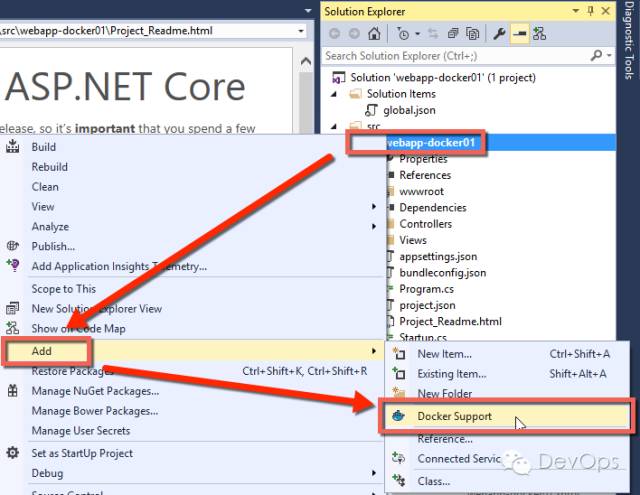Image resolution: width=640 pixels, height=495 pixels.
Task: Choose Set as StartUp Project
Action: [82, 453]
